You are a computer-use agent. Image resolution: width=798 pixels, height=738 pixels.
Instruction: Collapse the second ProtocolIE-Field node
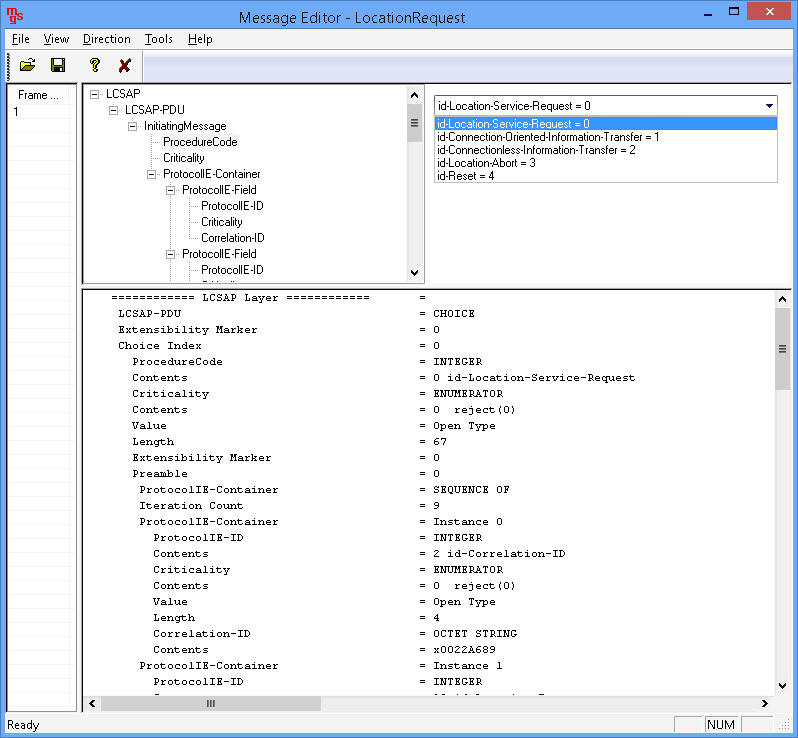pos(170,254)
